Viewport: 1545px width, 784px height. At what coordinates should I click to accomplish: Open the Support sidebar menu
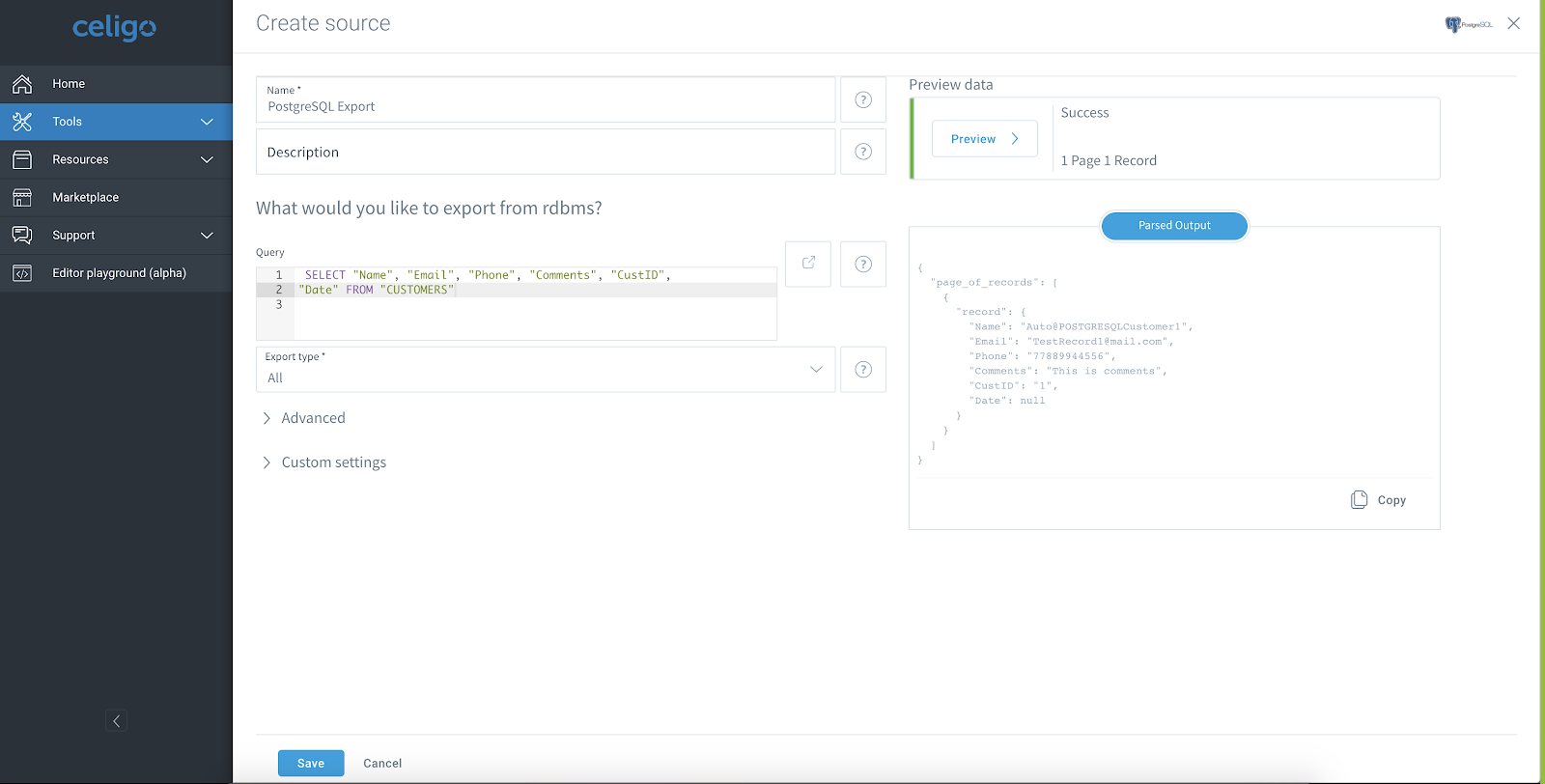(x=116, y=235)
